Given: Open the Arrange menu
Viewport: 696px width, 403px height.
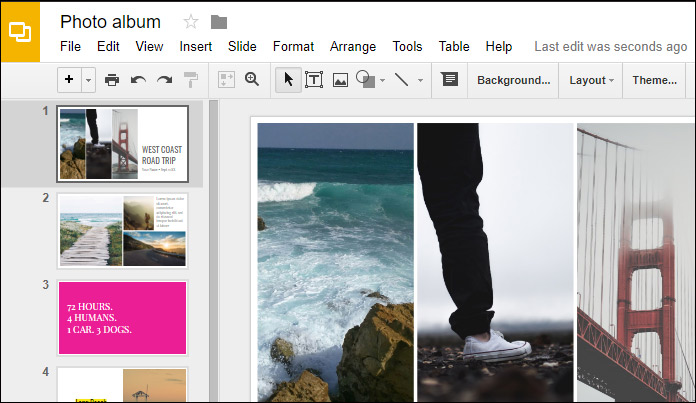Looking at the screenshot, I should (353, 47).
